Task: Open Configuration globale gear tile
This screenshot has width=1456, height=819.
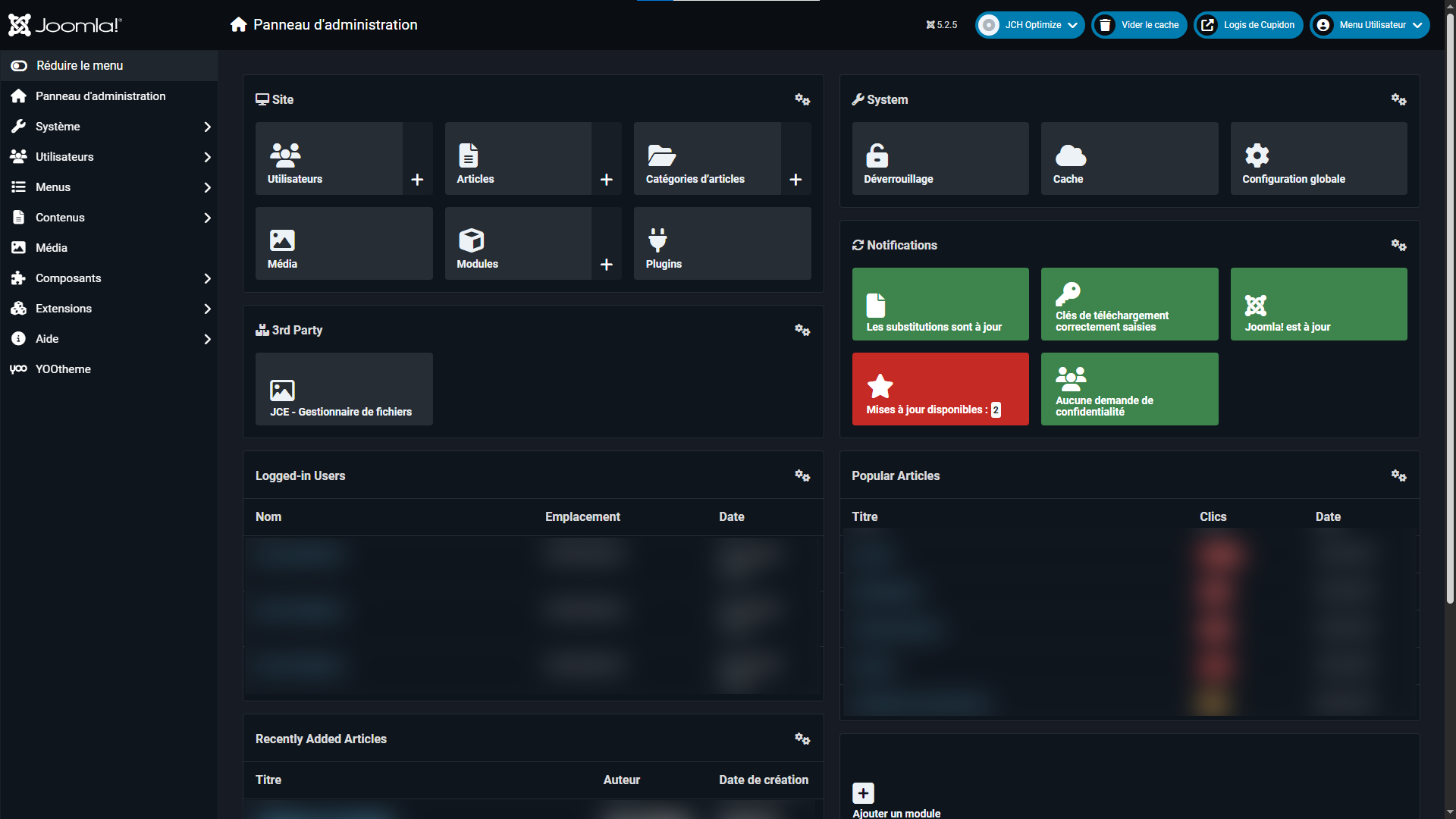Action: coord(1318,158)
